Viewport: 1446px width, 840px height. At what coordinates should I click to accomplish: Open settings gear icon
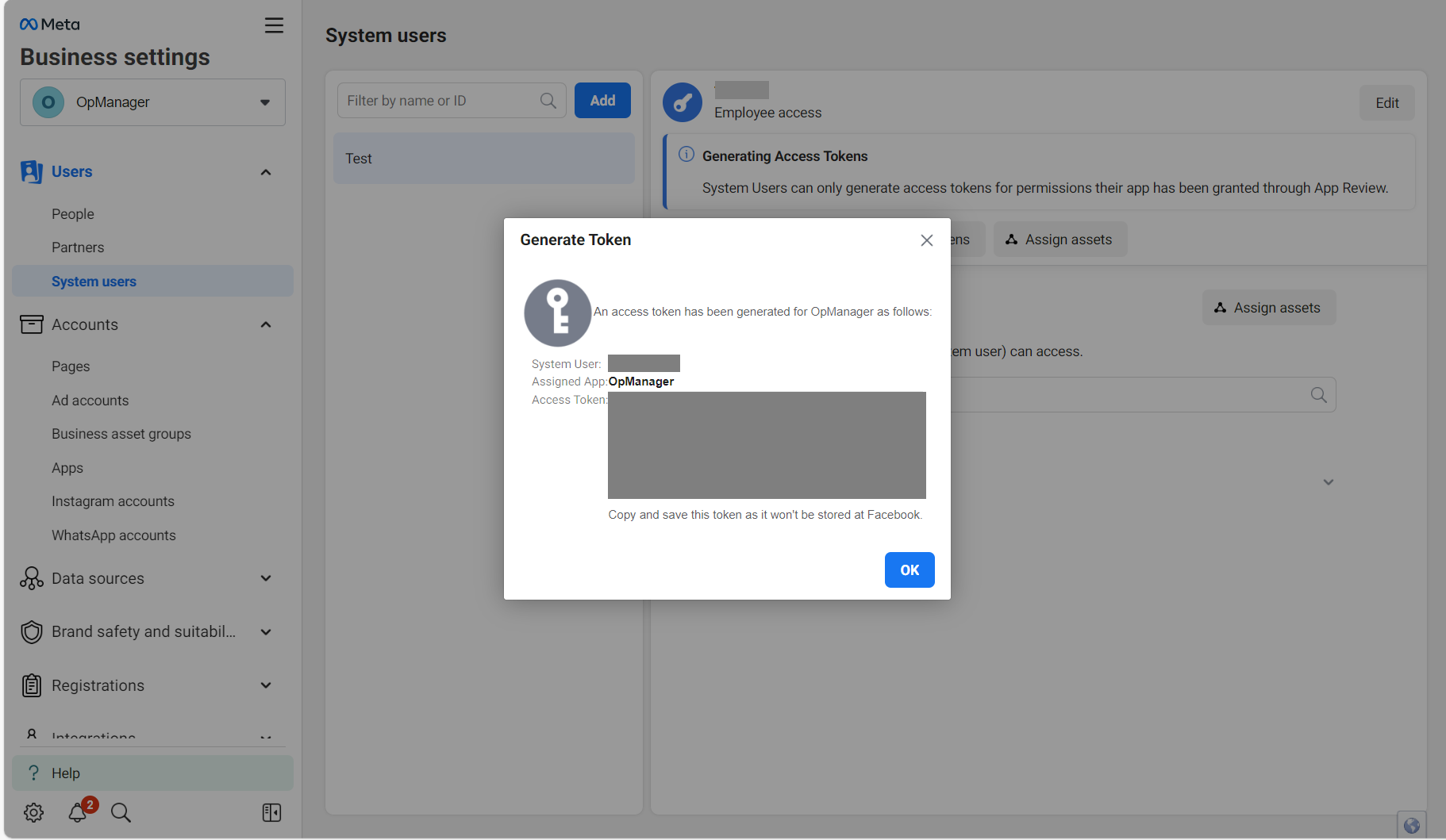33,812
